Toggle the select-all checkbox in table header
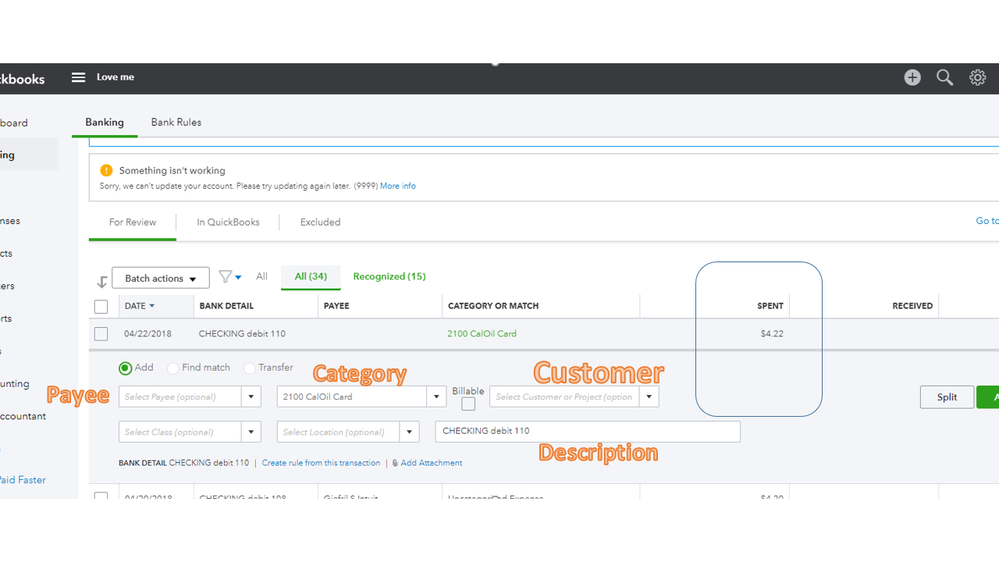 click(x=101, y=306)
